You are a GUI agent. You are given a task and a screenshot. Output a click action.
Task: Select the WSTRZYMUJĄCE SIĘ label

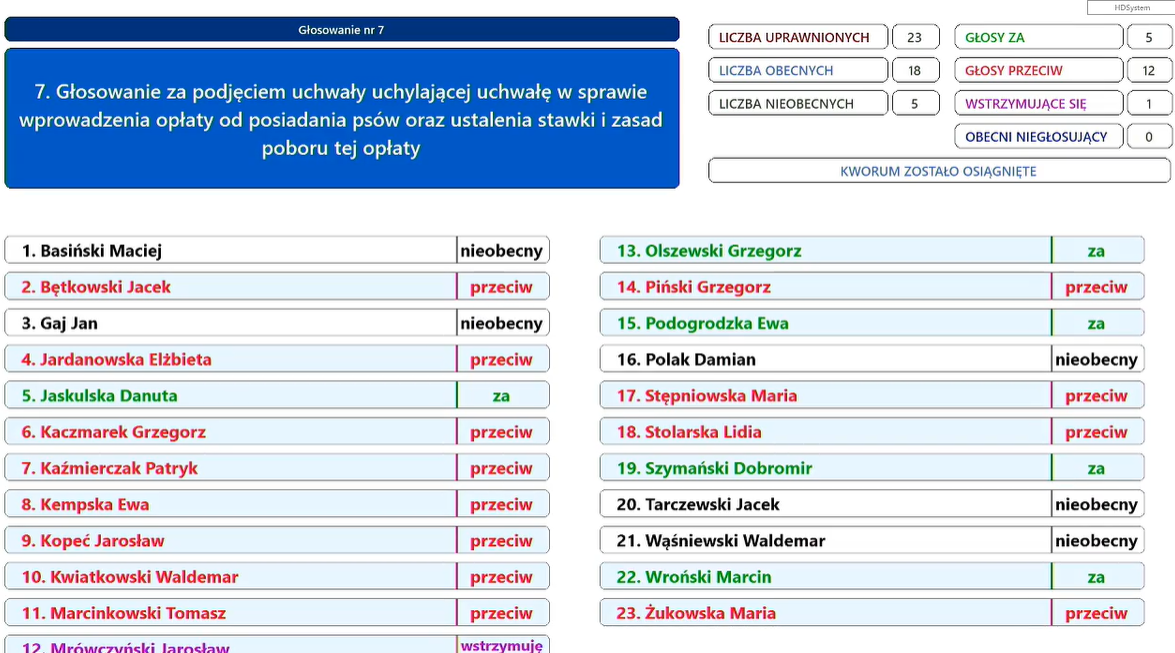click(x=1037, y=104)
